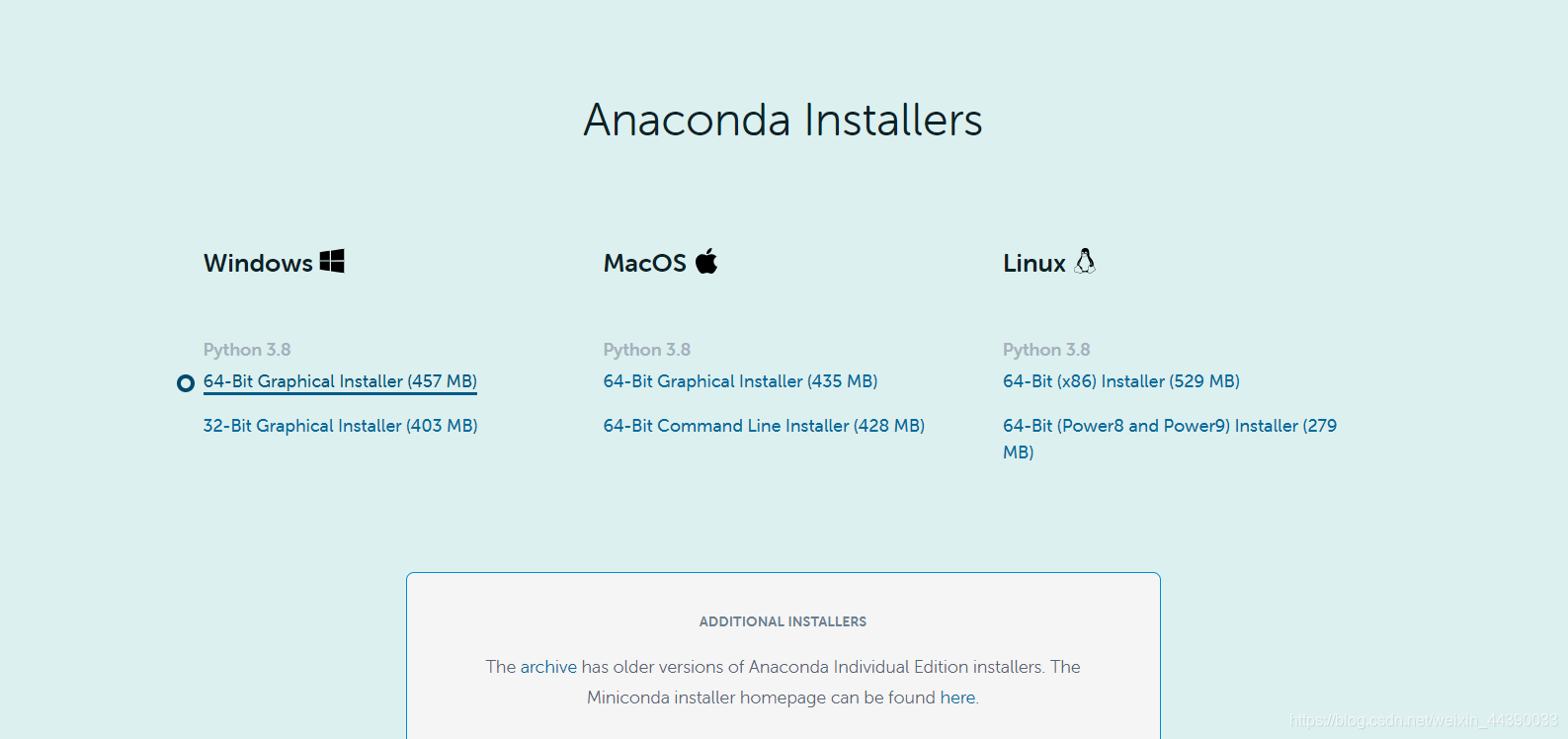Click the Anaconda Installers page title
The height and width of the screenshot is (739, 1568).
click(x=784, y=120)
